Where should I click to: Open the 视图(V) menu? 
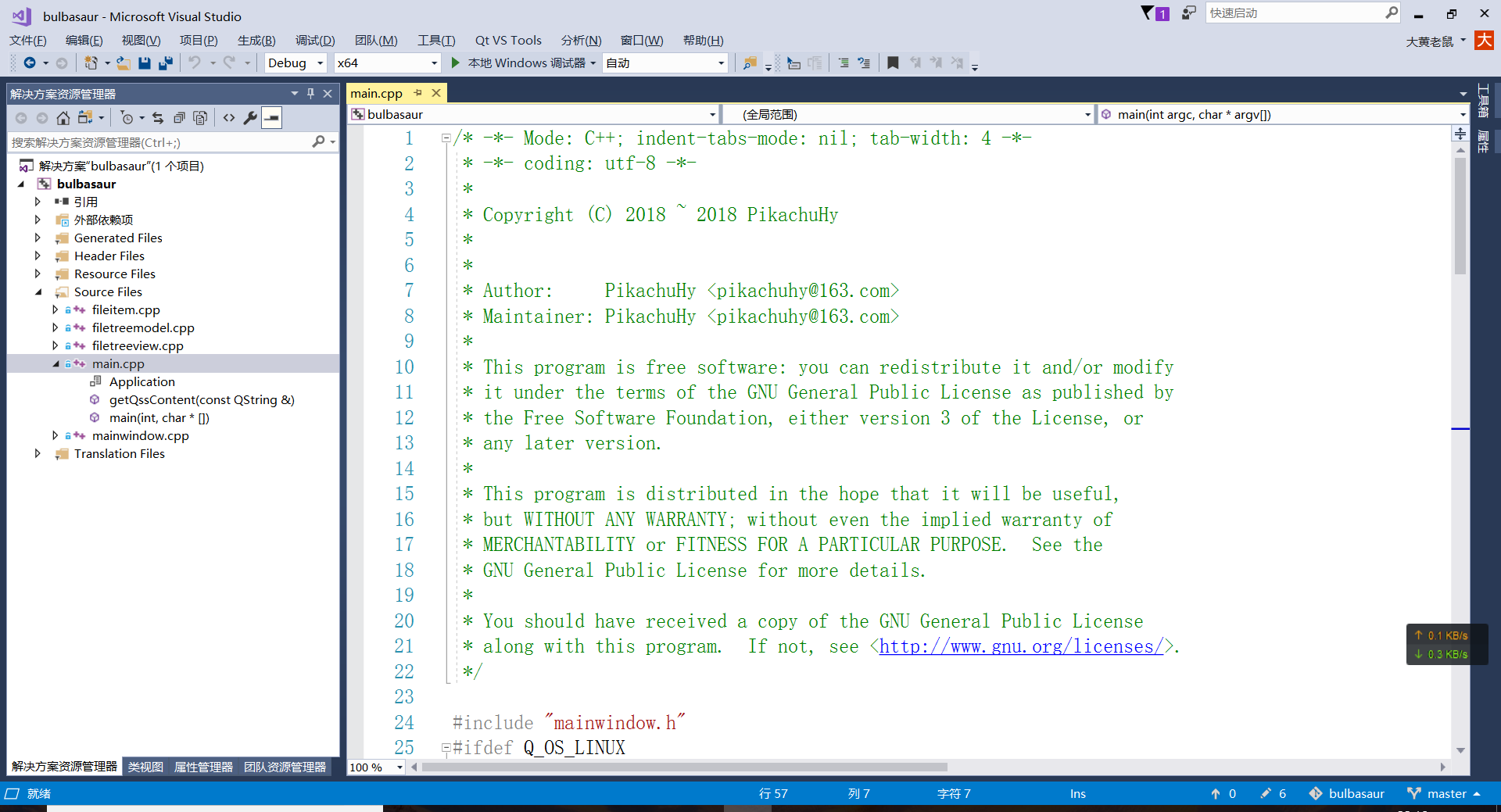point(141,40)
